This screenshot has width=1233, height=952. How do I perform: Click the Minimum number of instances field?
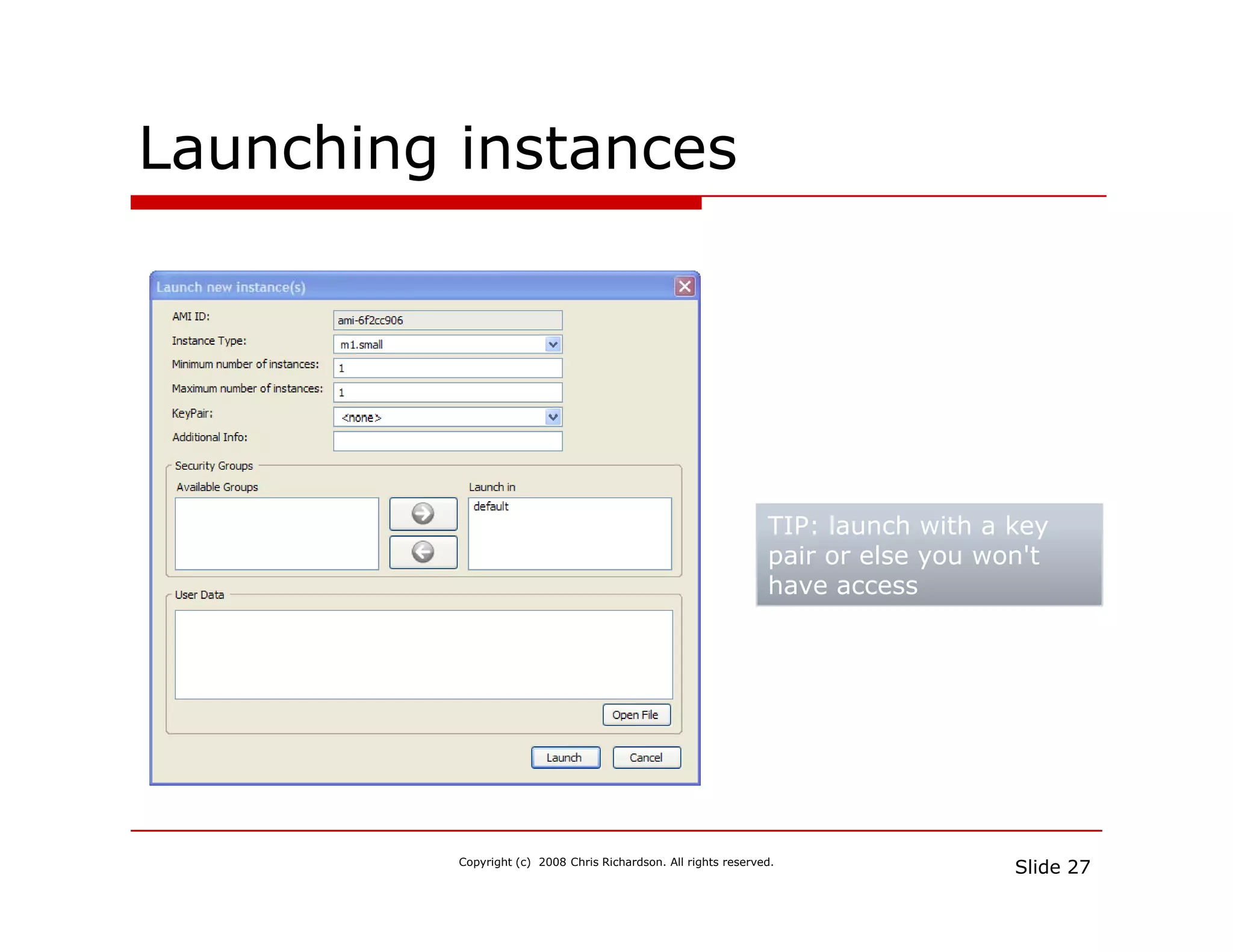(x=448, y=368)
